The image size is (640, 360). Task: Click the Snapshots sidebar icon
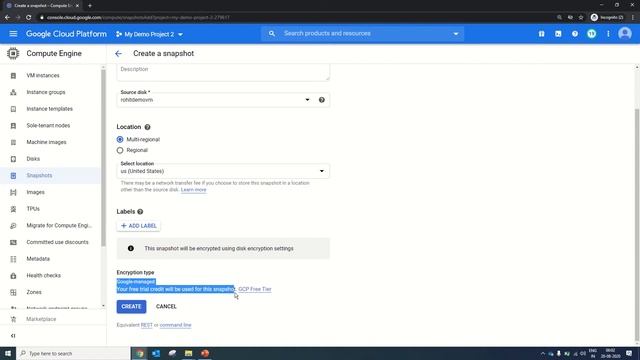point(13,176)
